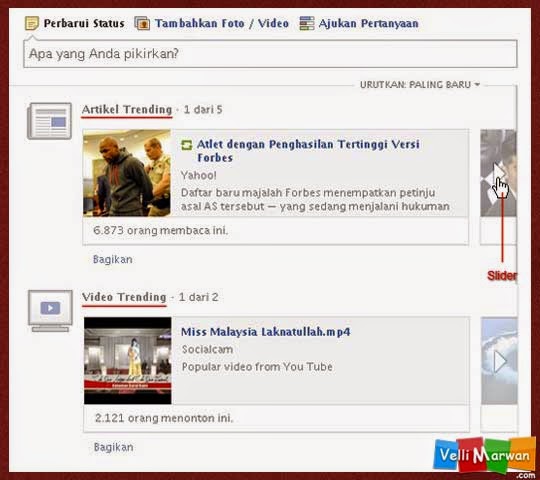Click 'Popular video from You Tube' text
540x480 pixels.
[257, 367]
